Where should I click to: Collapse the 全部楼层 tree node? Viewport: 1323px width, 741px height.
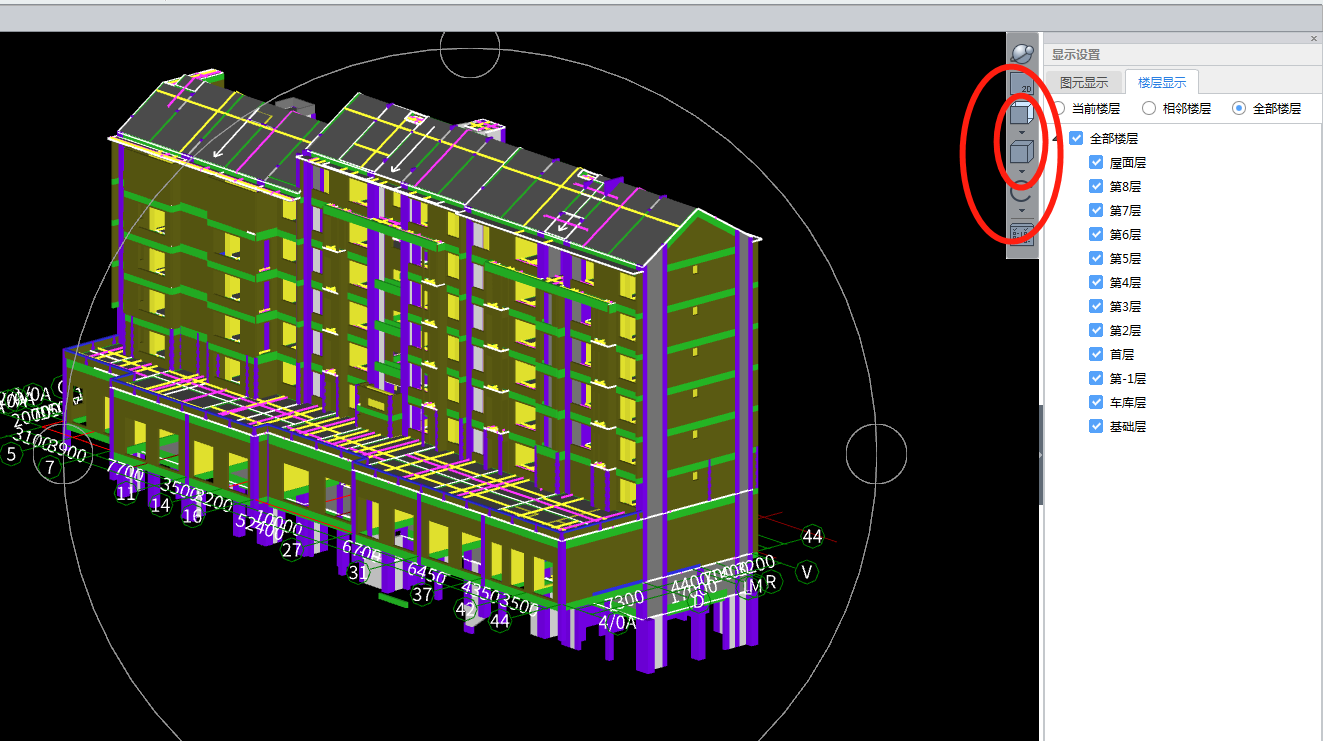tap(1056, 138)
